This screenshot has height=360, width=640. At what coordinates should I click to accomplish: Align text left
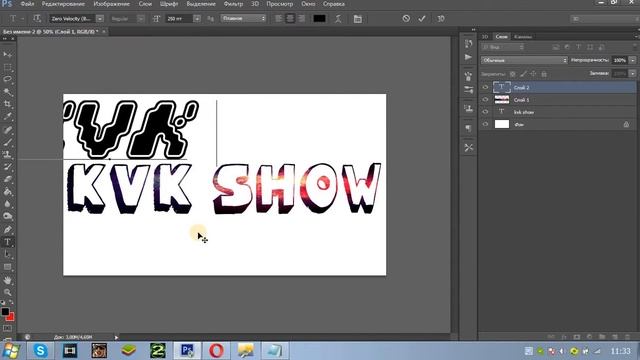(279, 18)
